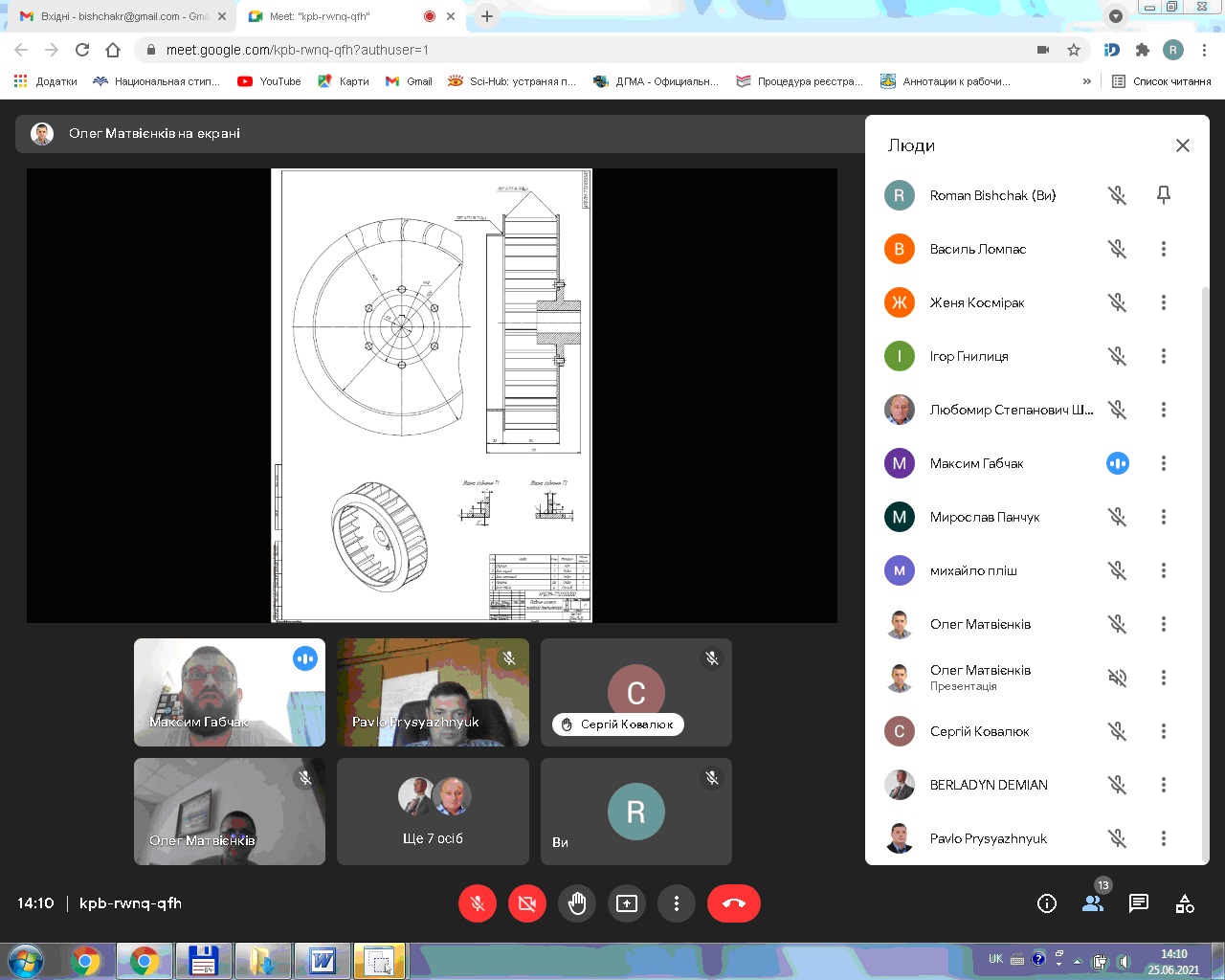
Task: Open Microsoft Word from the taskbar
Action: coord(322,960)
